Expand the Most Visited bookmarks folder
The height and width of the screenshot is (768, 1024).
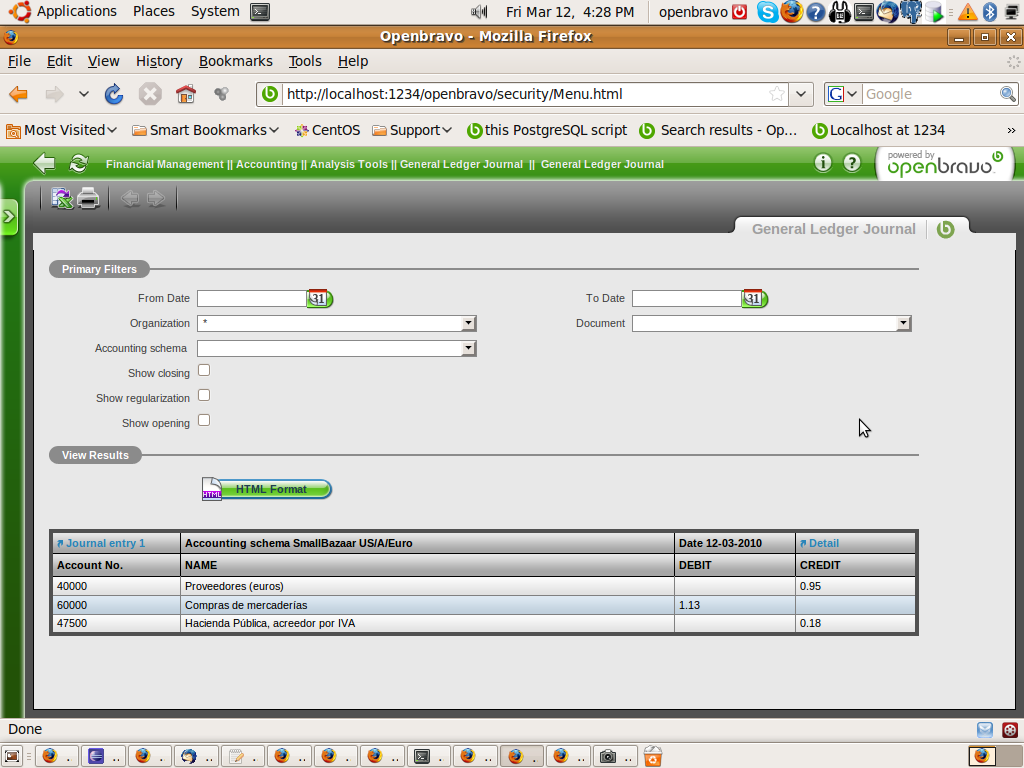coord(61,130)
